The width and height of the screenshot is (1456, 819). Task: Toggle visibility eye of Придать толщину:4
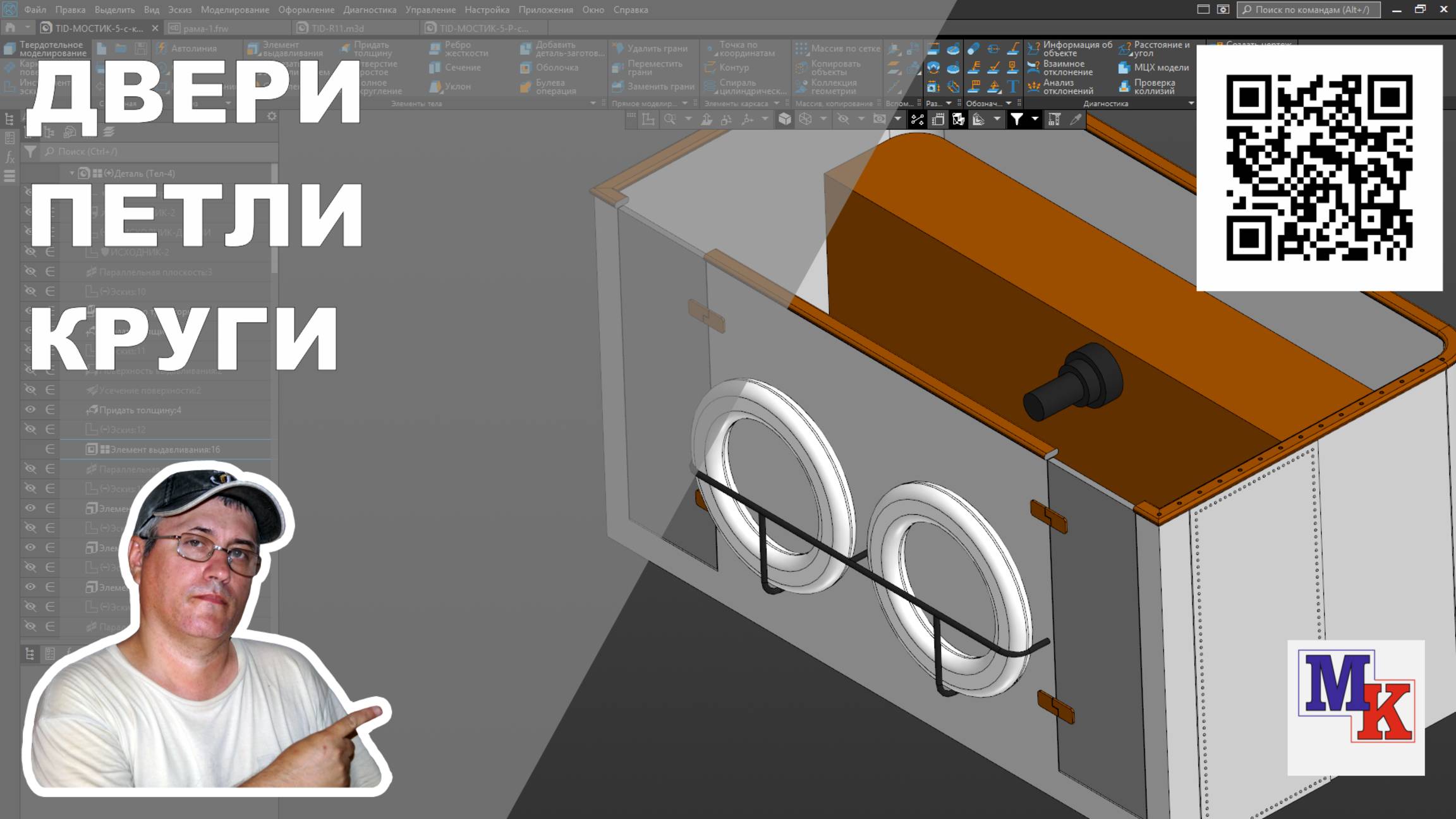30,409
